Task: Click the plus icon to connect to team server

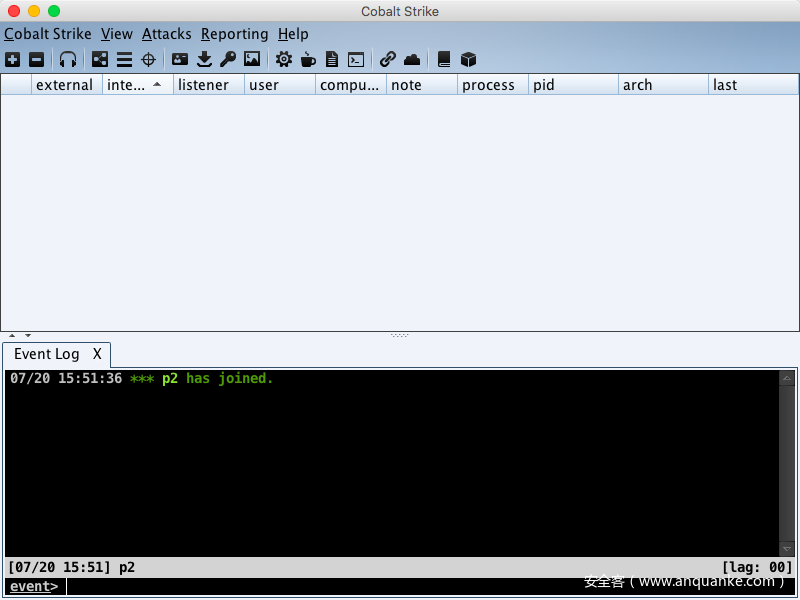Action: (x=12, y=59)
